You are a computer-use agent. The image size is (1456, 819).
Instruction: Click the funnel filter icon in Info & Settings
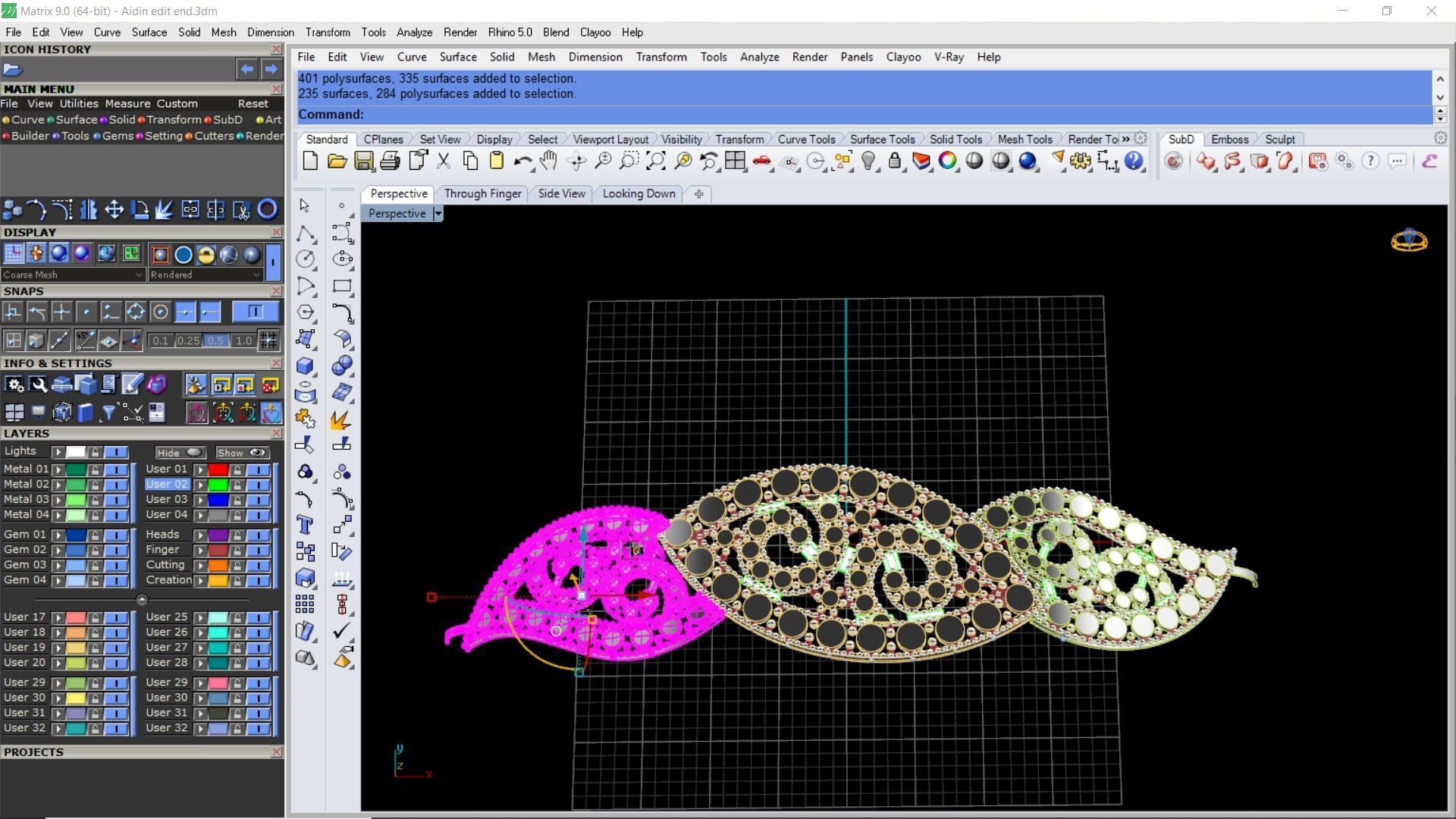(x=108, y=413)
